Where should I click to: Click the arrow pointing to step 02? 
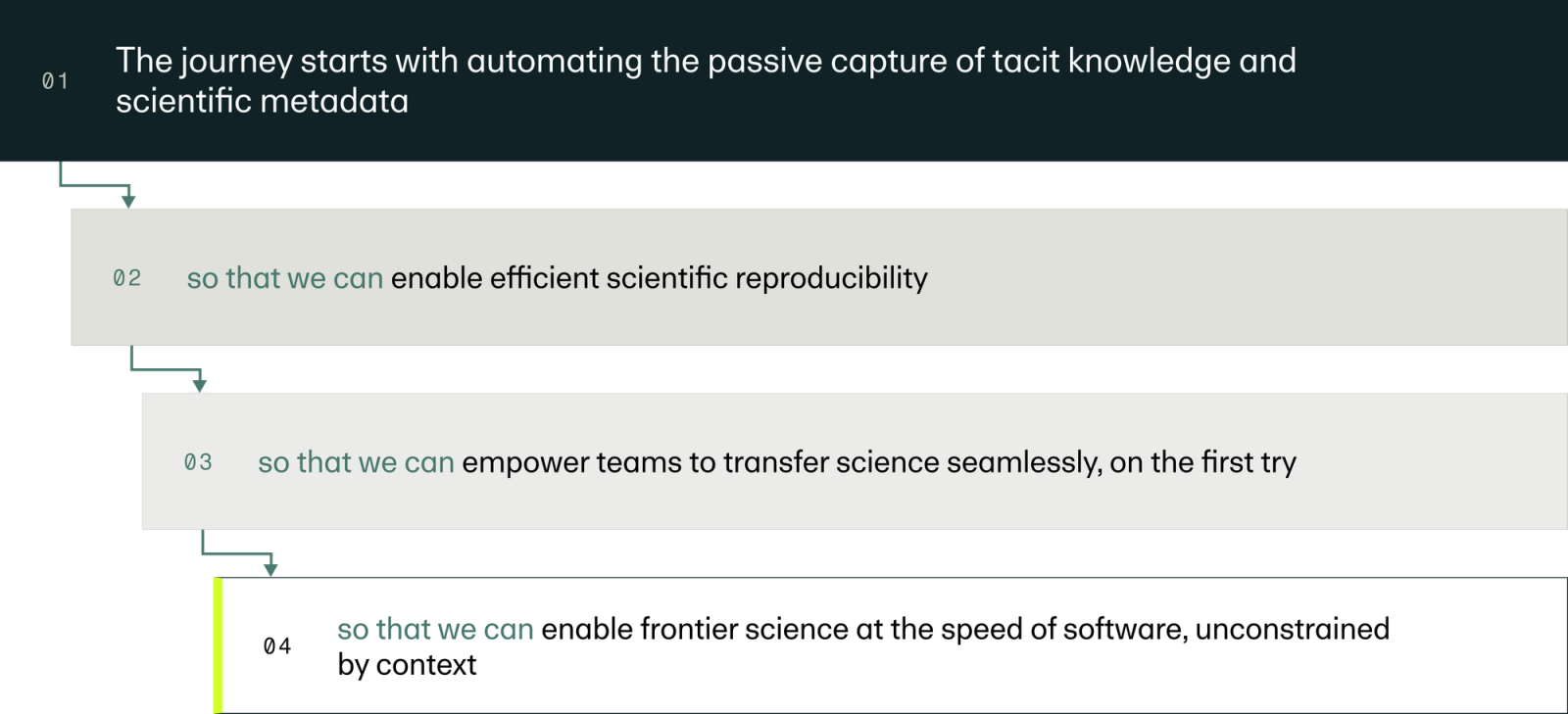coord(95,184)
